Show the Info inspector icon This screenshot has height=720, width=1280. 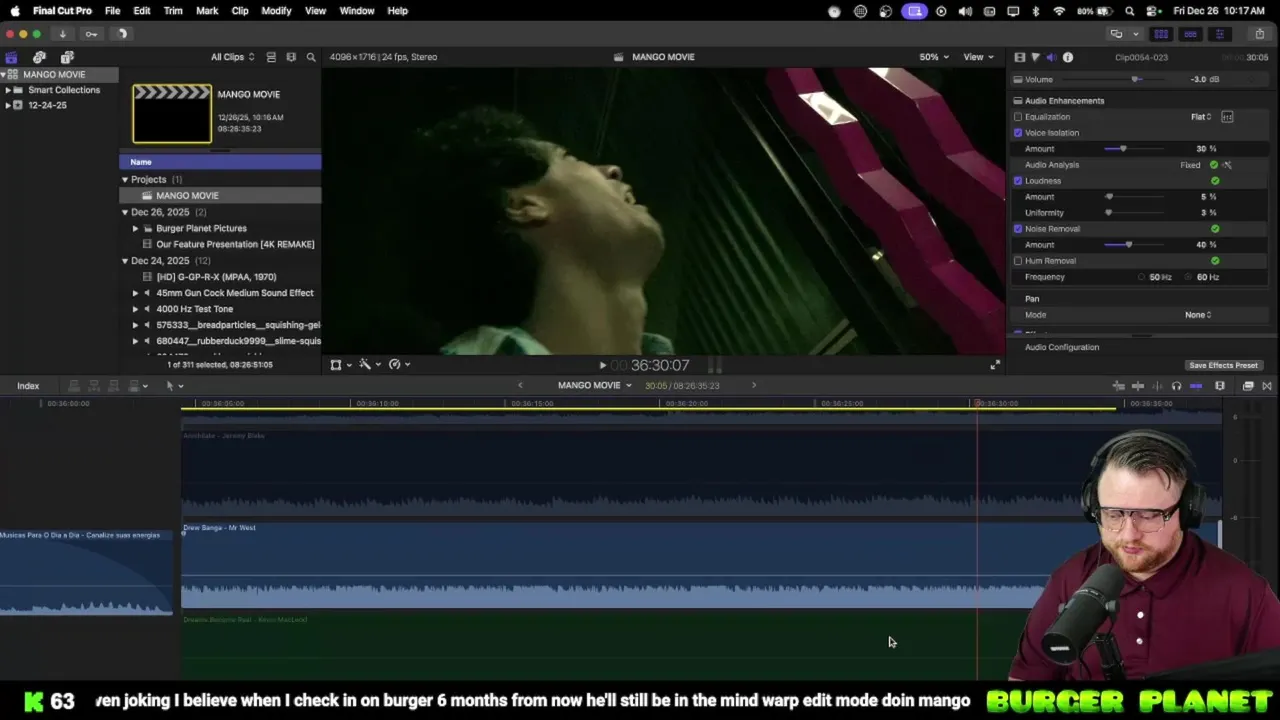pyautogui.click(x=1068, y=57)
